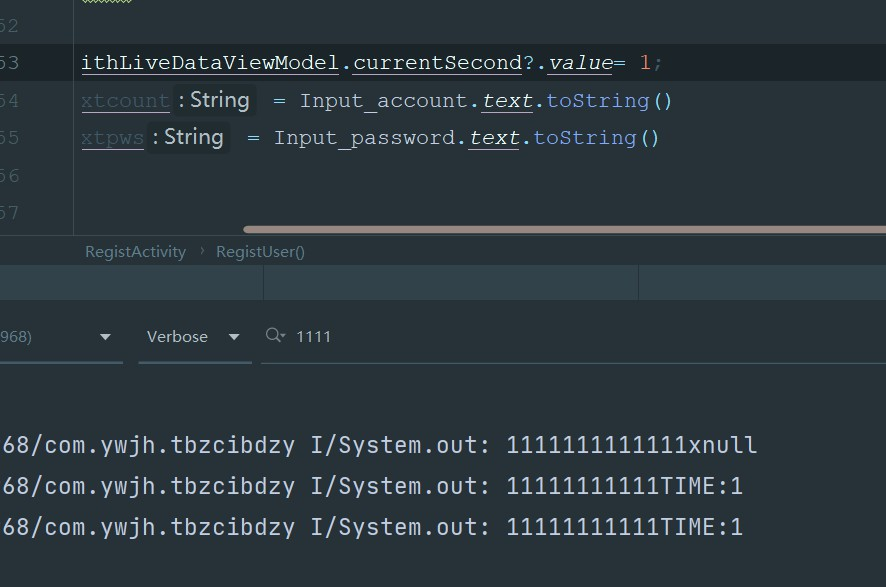
Task: Click currentSecond in the code line
Action: [437, 63]
